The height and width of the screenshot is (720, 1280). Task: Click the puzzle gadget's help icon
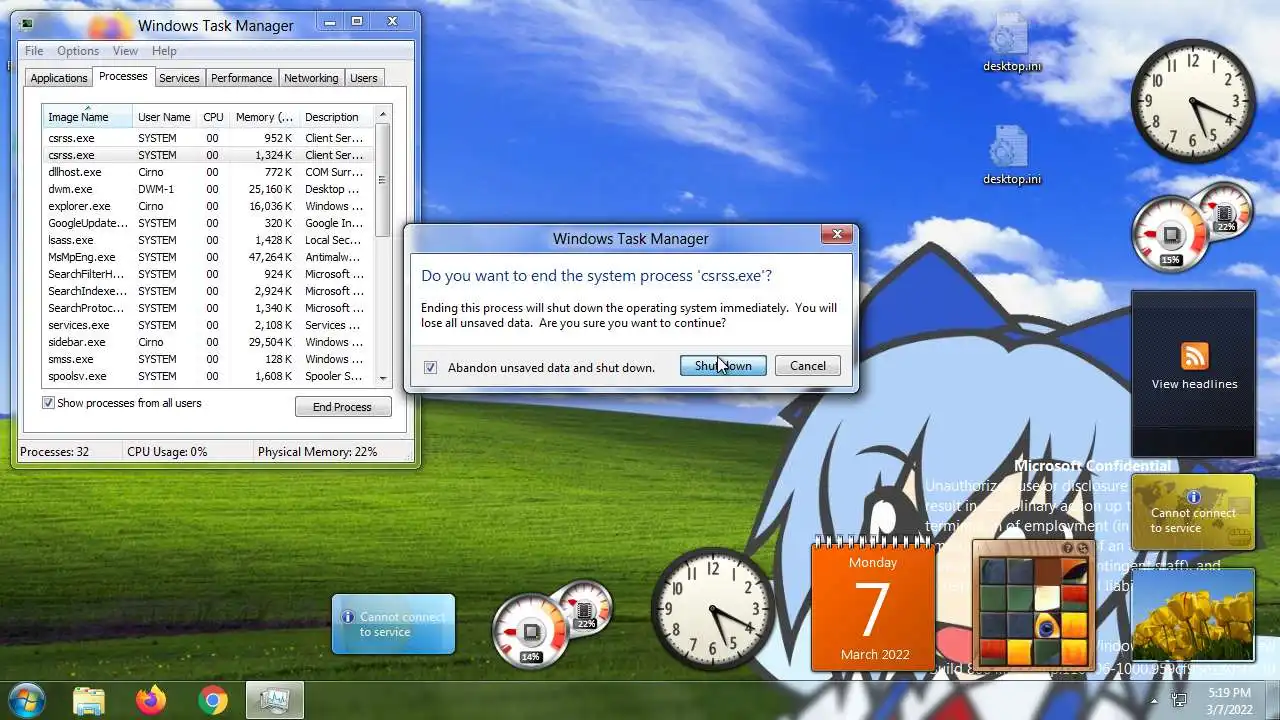1068,548
